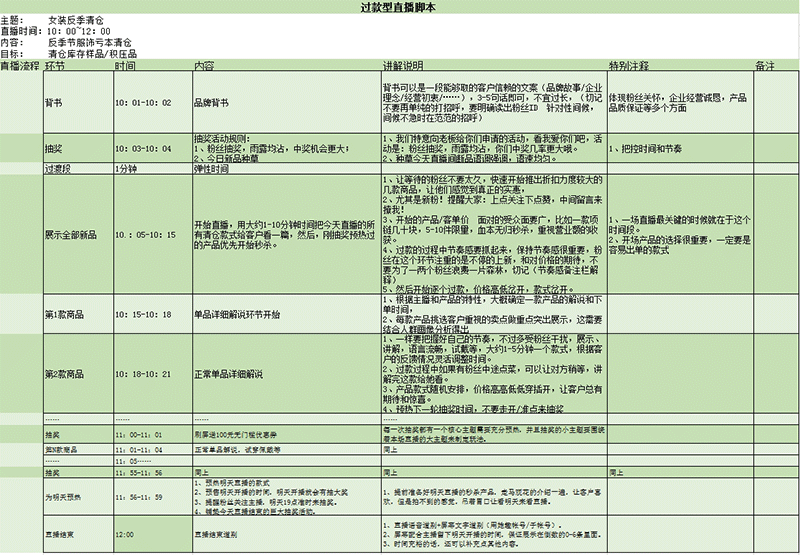
Task: Click the 时间 column header
Action: [x=125, y=65]
